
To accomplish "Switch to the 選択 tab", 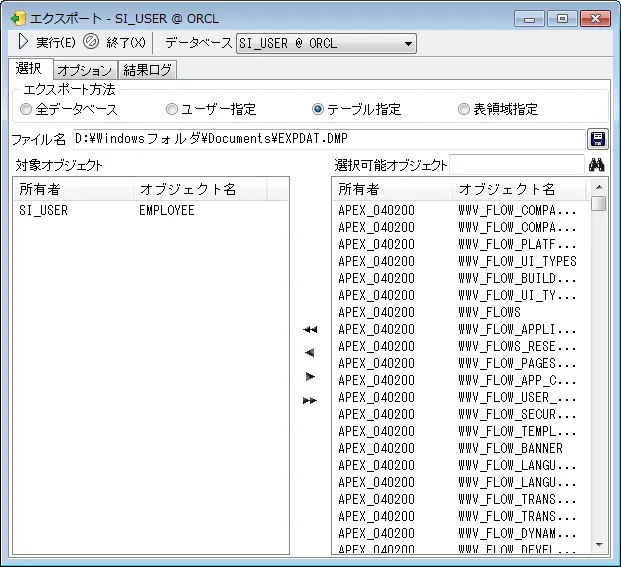I will click(30, 69).
